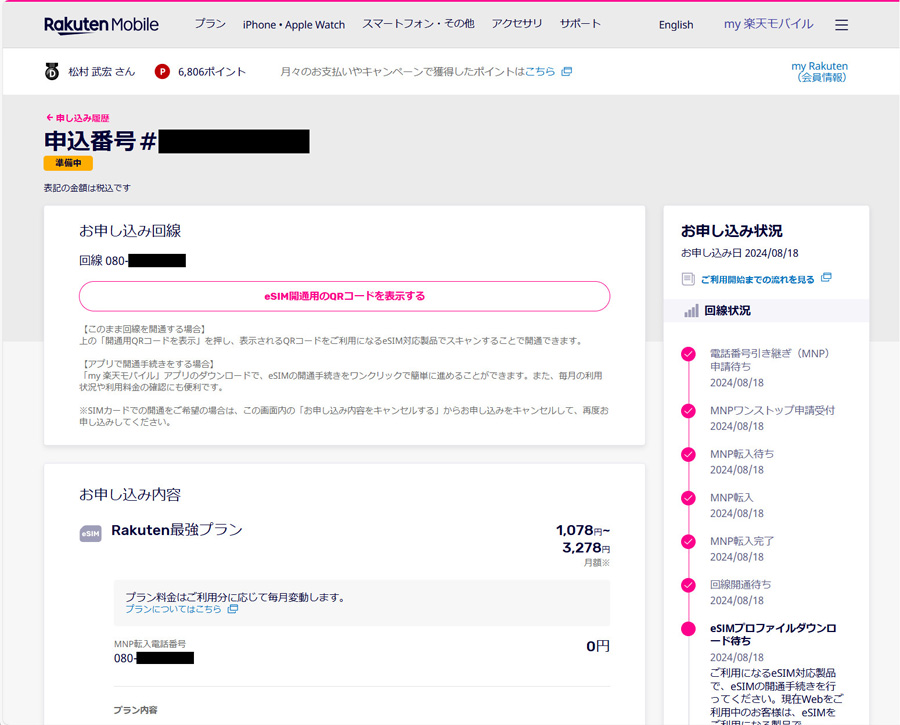Viewport: 900px width, 725px height.
Task: Open the iPhone・Apple Watch menu
Action: [x=294, y=25]
